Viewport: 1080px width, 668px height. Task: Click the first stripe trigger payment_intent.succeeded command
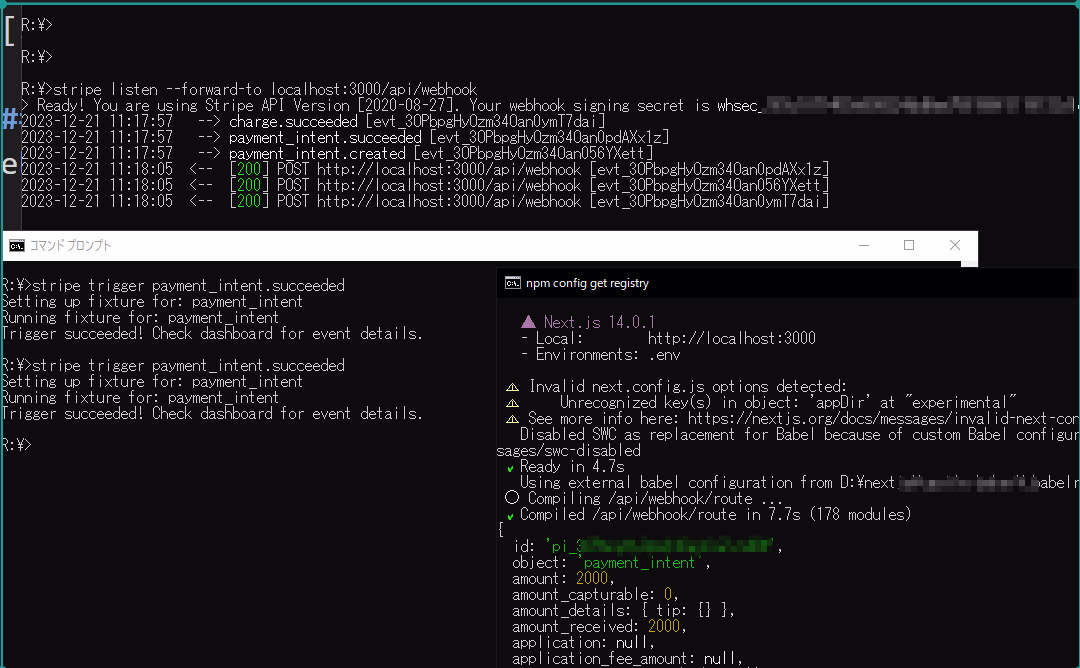click(173, 286)
